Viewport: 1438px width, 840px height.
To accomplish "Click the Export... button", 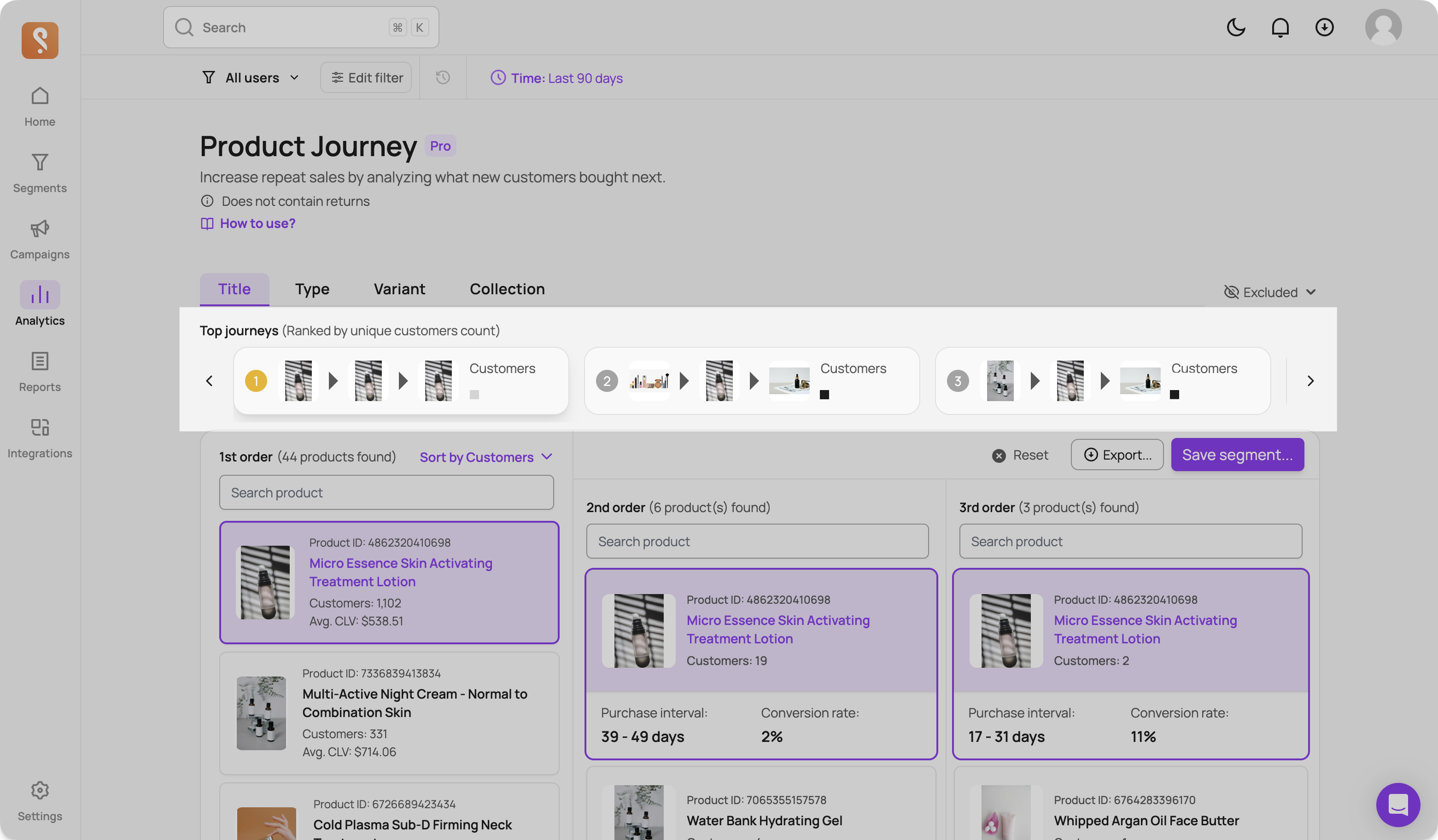I will (1117, 455).
